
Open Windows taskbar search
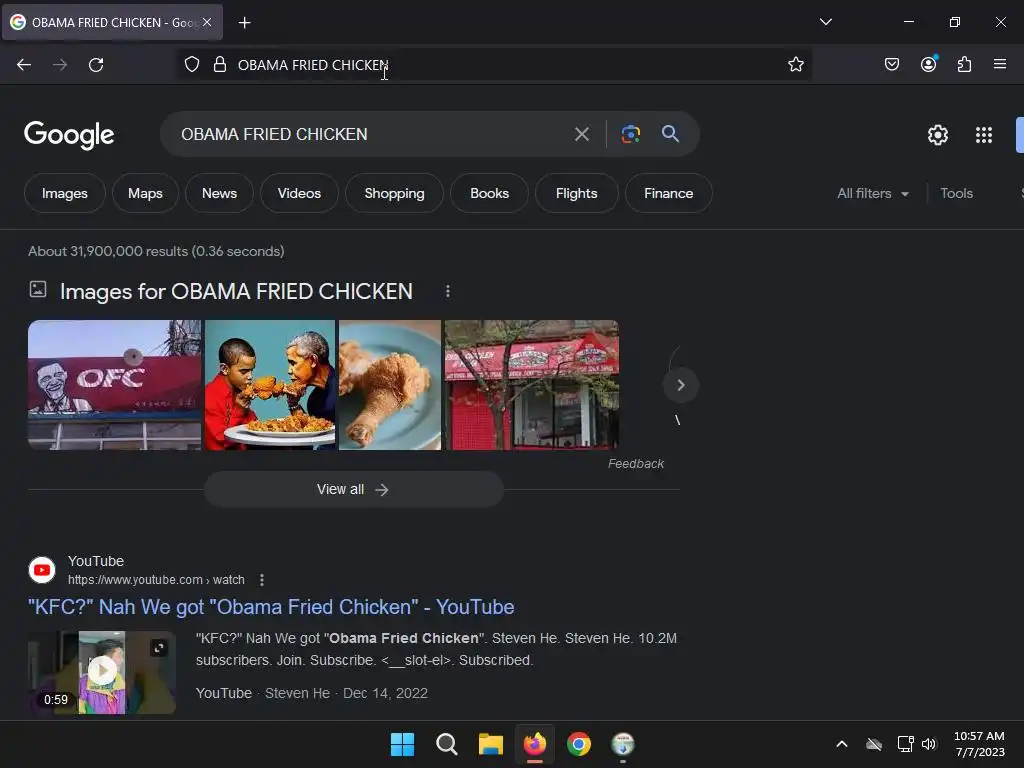(x=447, y=744)
